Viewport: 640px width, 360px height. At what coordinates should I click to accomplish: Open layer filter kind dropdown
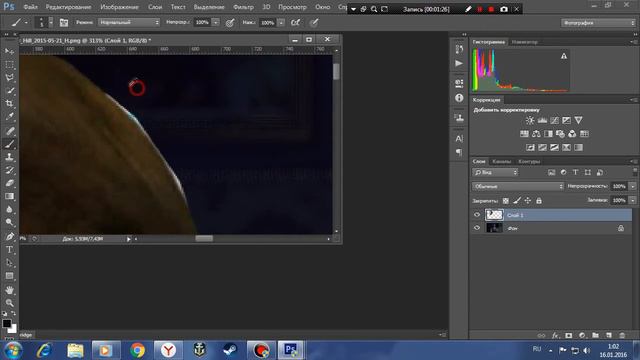click(496, 173)
